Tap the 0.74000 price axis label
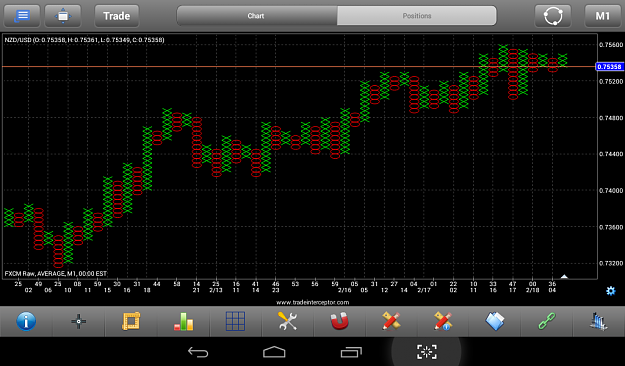Image resolution: width=625 pixels, height=366 pixels. [x=611, y=191]
